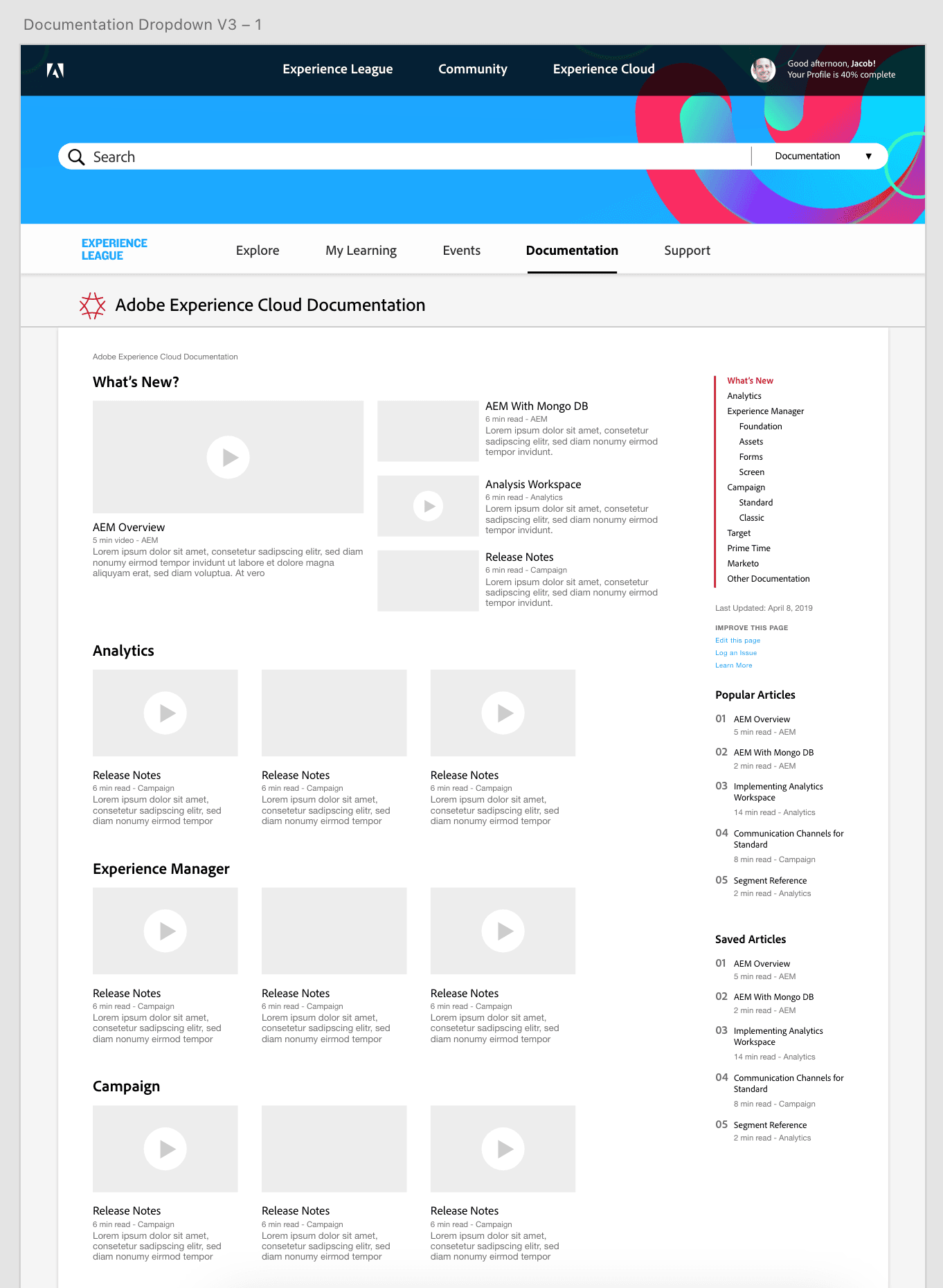Select Standard under Campaign
The width and height of the screenshot is (943, 1288).
pos(755,503)
